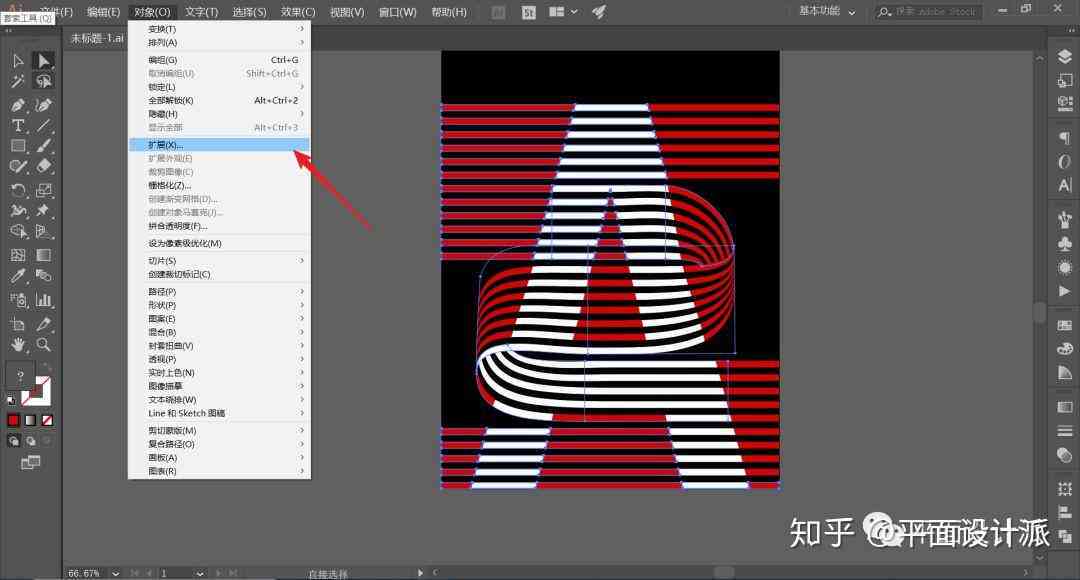The height and width of the screenshot is (580, 1080).
Task: Open the 文字(T) Type menu
Action: [201, 12]
